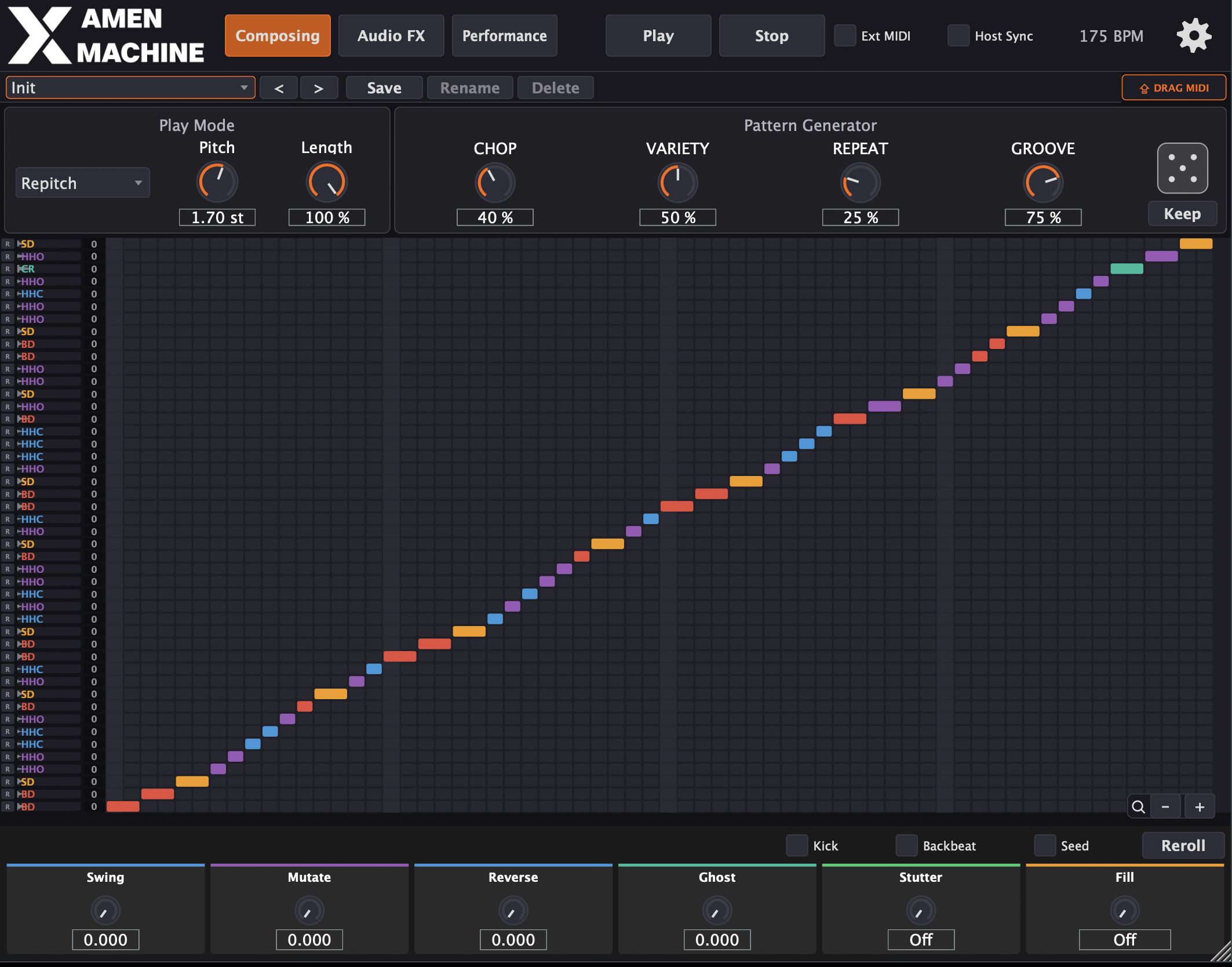The image size is (1232, 967).
Task: Click the Keep button
Action: coord(1182,214)
